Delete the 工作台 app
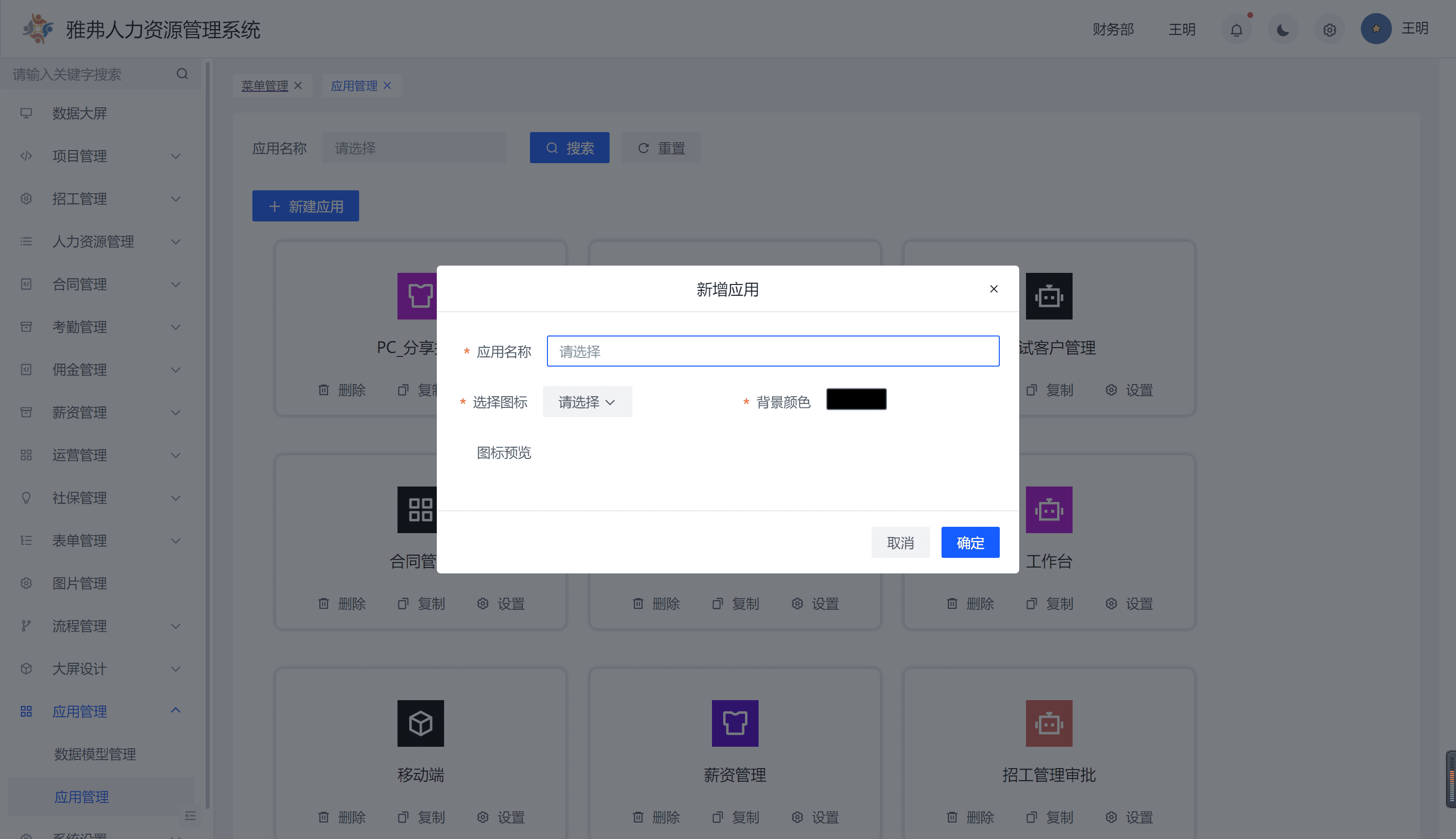 coord(971,604)
